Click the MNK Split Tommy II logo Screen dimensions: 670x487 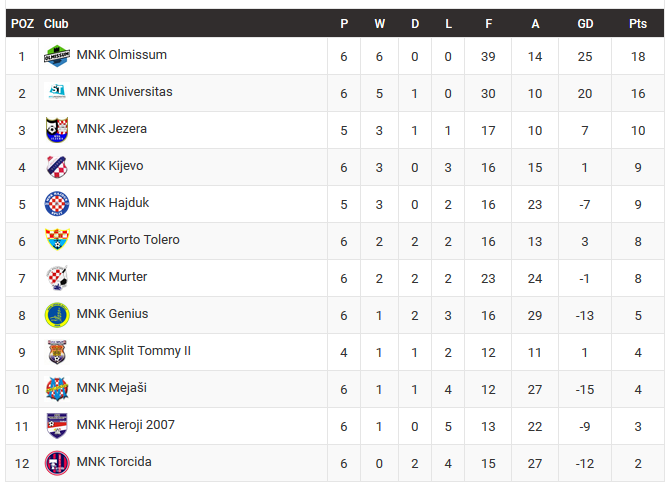click(57, 352)
